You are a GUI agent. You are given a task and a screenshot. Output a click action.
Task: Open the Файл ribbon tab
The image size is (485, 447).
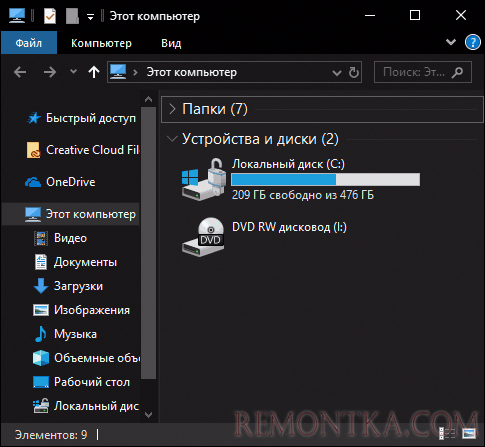[x=29, y=43]
